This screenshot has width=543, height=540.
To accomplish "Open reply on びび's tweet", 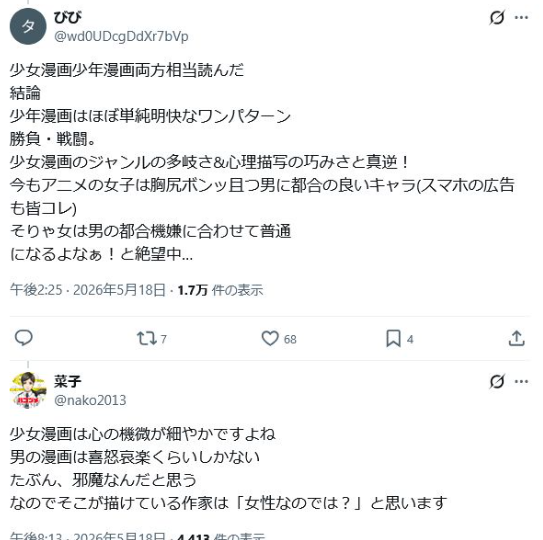I will click(24, 338).
